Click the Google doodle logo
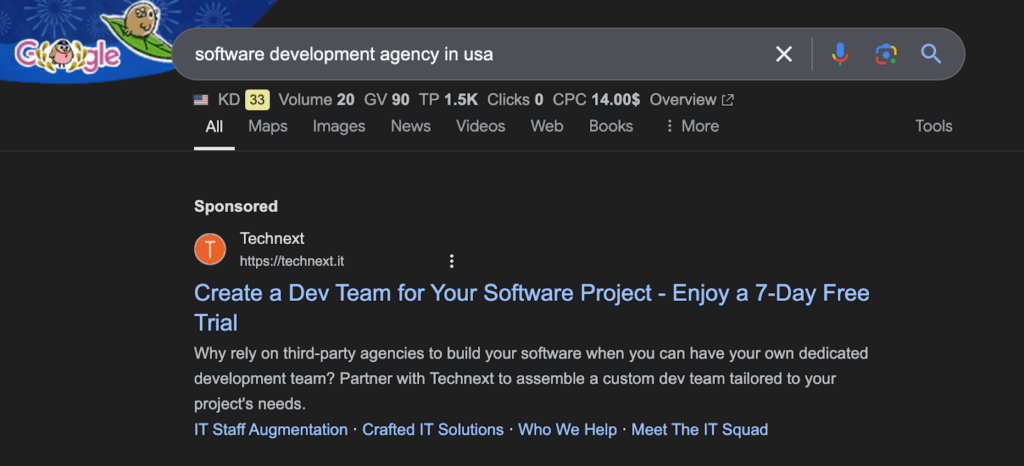 click(68, 54)
